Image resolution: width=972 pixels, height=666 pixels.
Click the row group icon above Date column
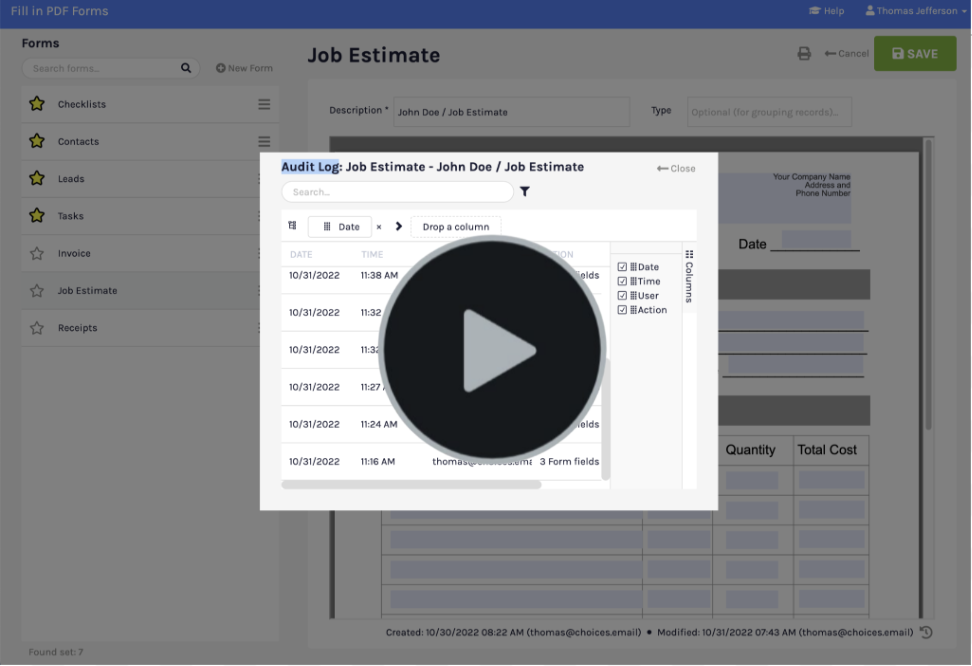[292, 226]
